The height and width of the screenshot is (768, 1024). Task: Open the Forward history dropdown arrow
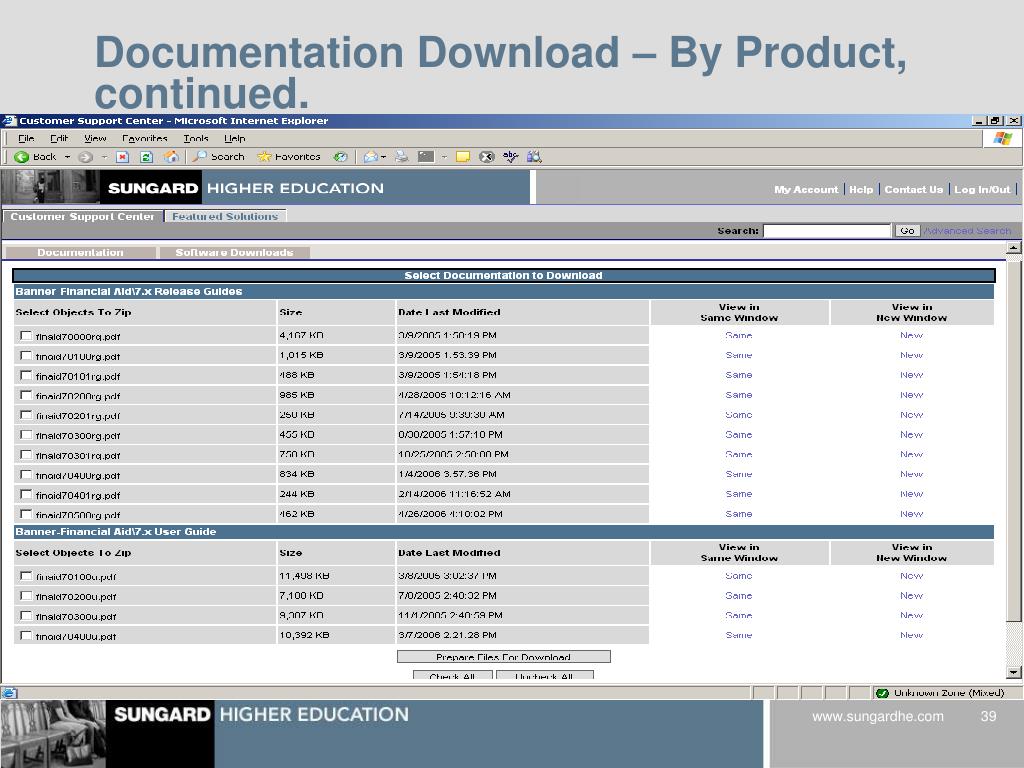point(104,157)
